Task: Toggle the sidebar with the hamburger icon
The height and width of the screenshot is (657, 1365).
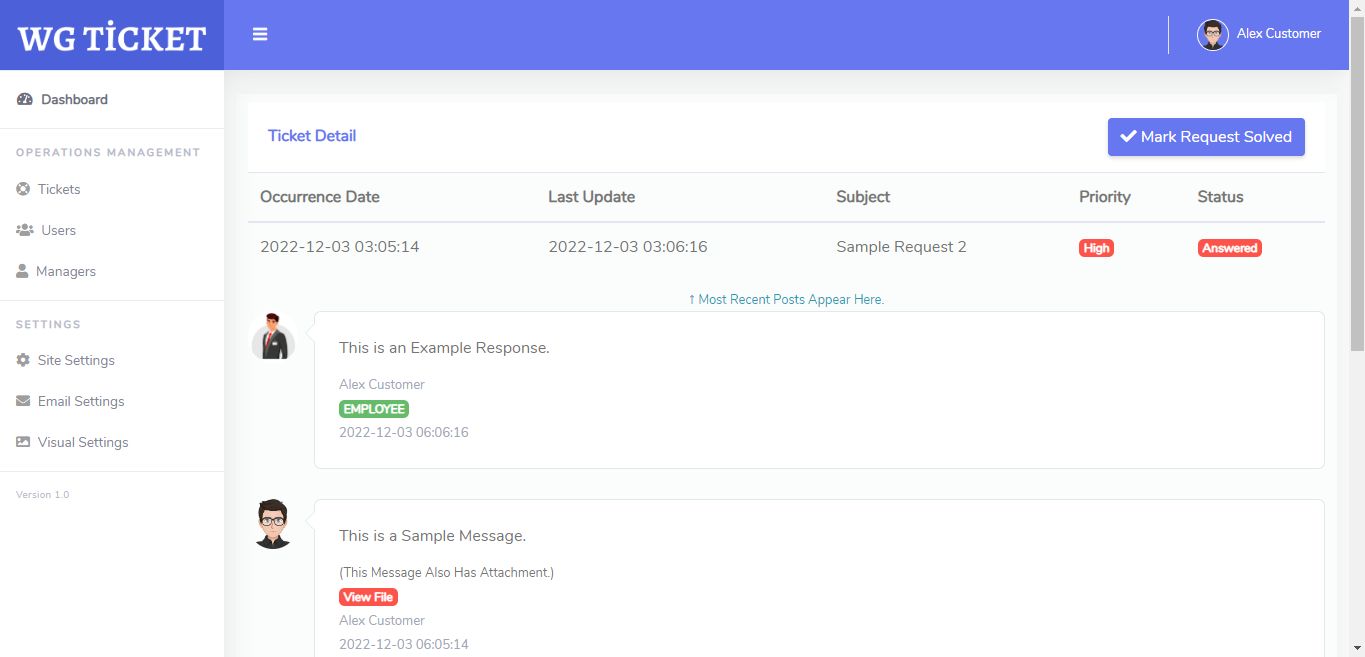Action: (x=260, y=34)
